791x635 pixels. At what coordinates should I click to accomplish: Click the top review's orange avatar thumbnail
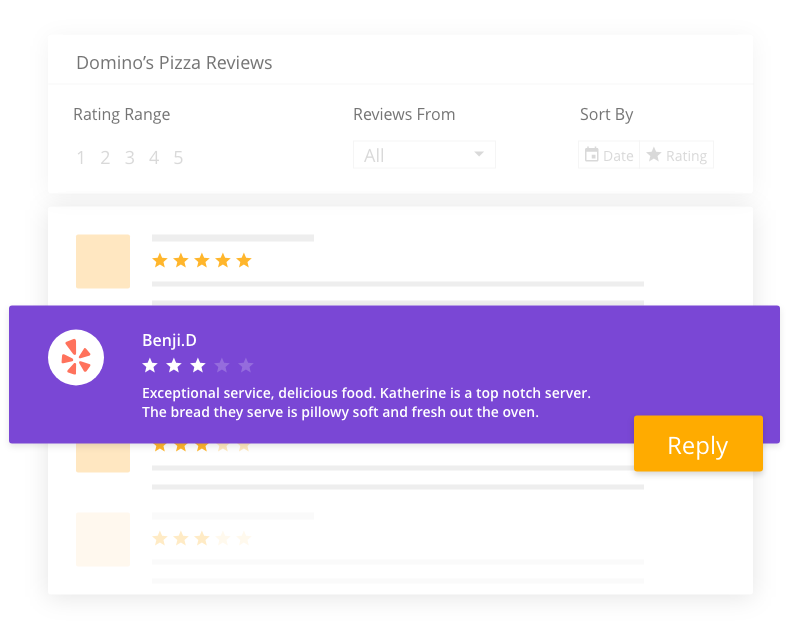pos(103,261)
